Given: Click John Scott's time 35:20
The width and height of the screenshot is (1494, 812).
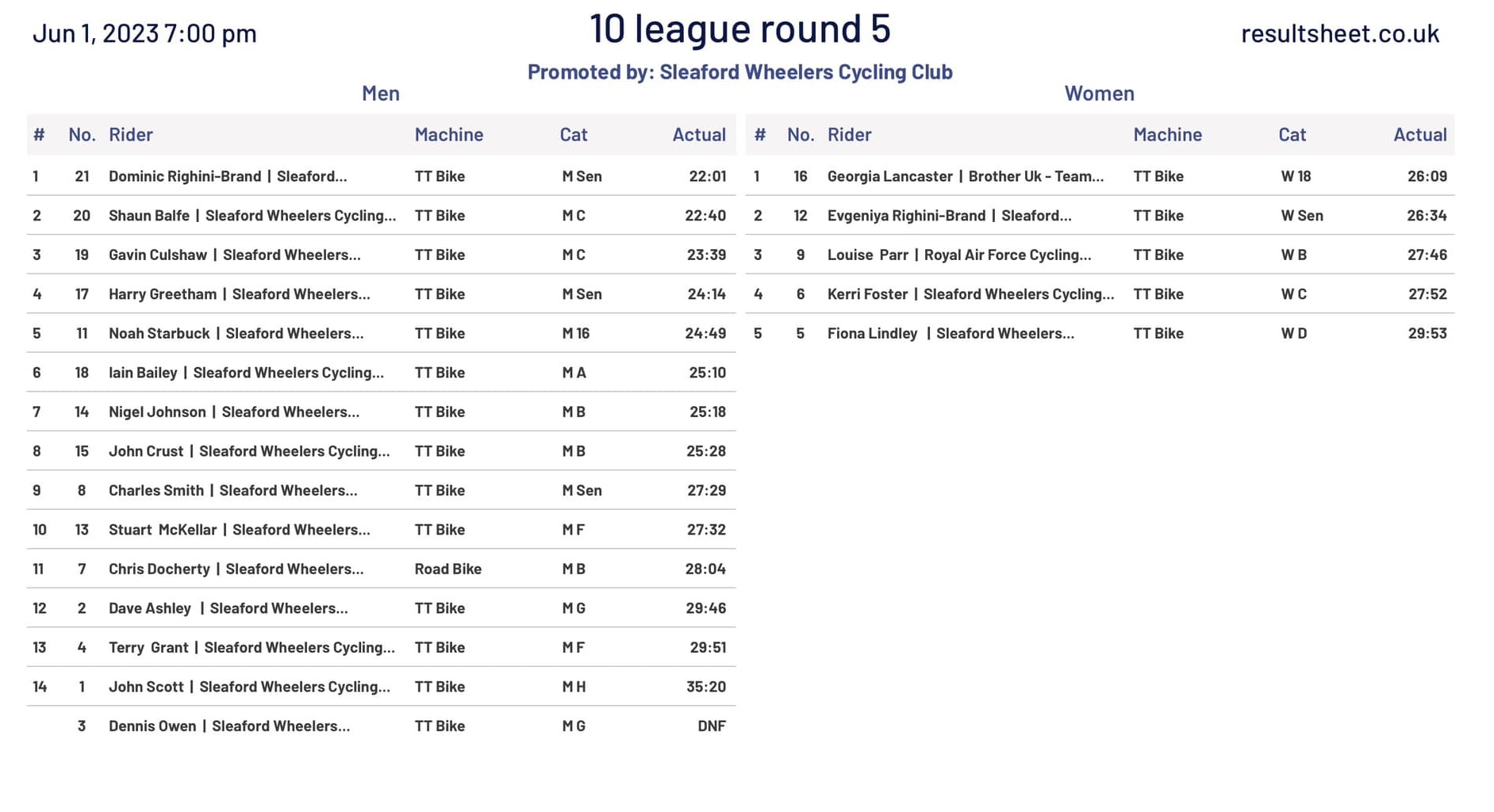Looking at the screenshot, I should click(x=705, y=687).
